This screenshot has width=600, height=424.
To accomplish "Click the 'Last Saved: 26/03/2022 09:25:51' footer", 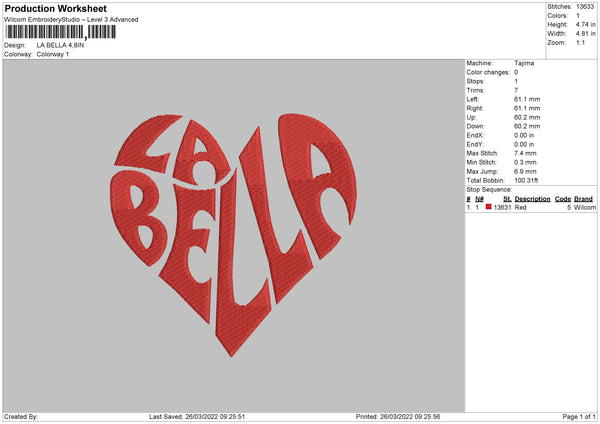I will pos(197,417).
